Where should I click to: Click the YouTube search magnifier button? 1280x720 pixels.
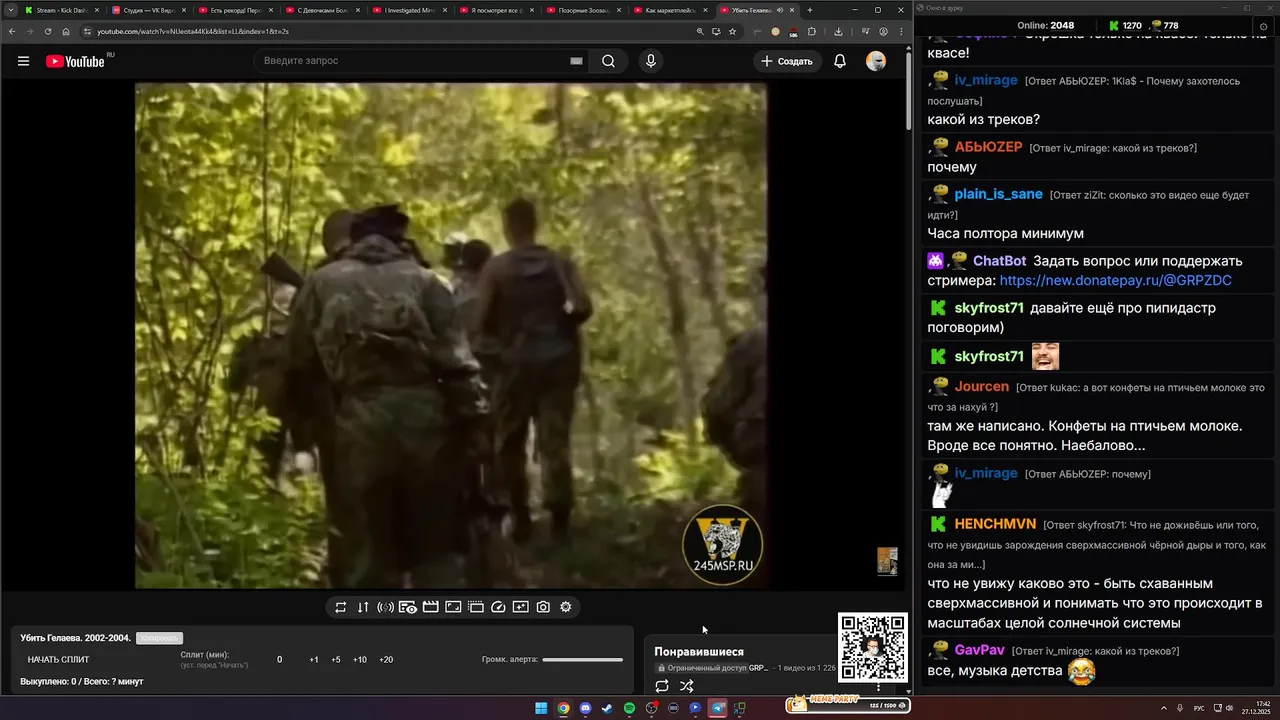[608, 61]
